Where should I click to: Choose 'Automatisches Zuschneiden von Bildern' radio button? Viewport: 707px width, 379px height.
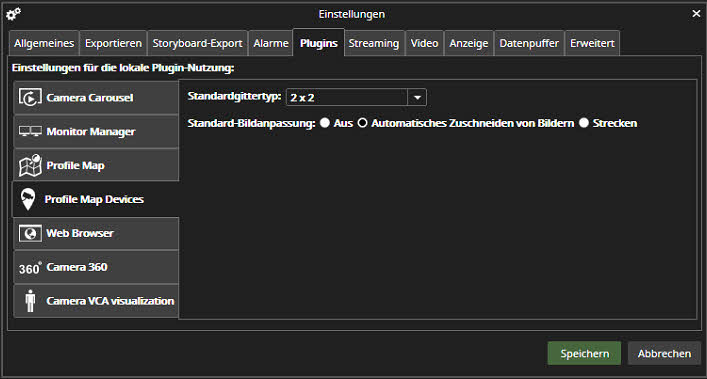[363, 123]
